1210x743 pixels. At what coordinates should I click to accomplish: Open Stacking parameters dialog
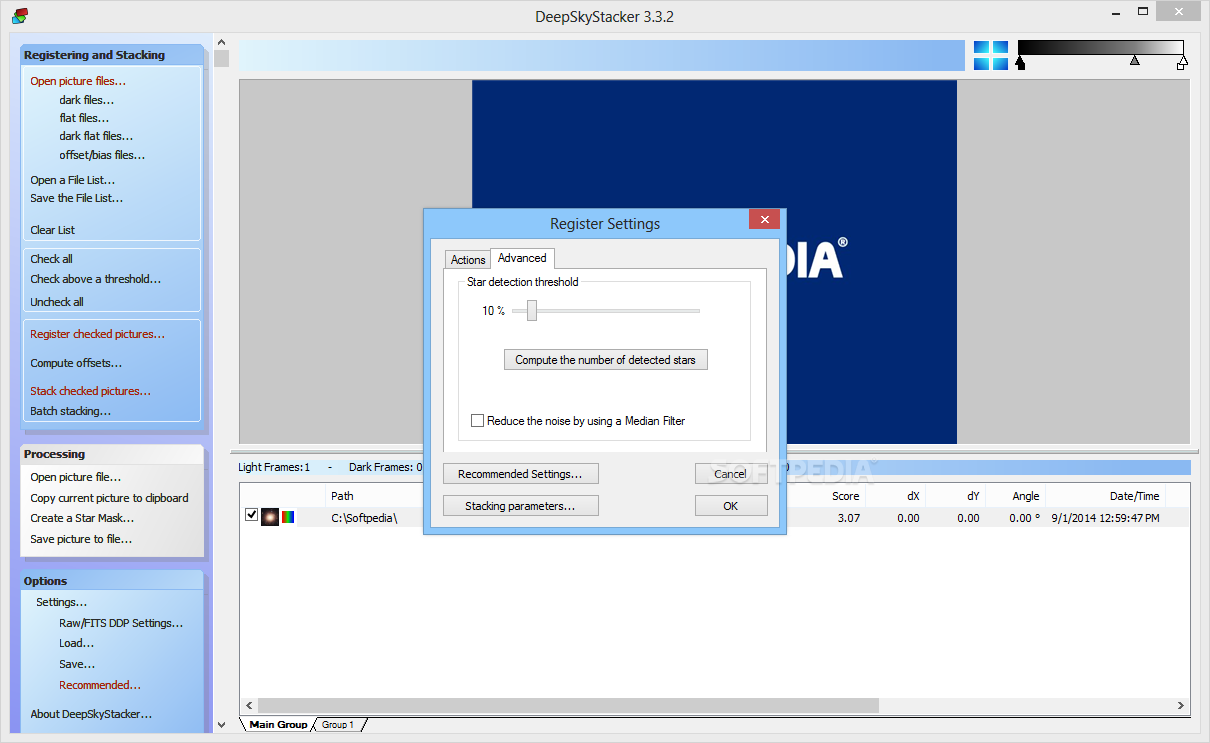pyautogui.click(x=520, y=506)
